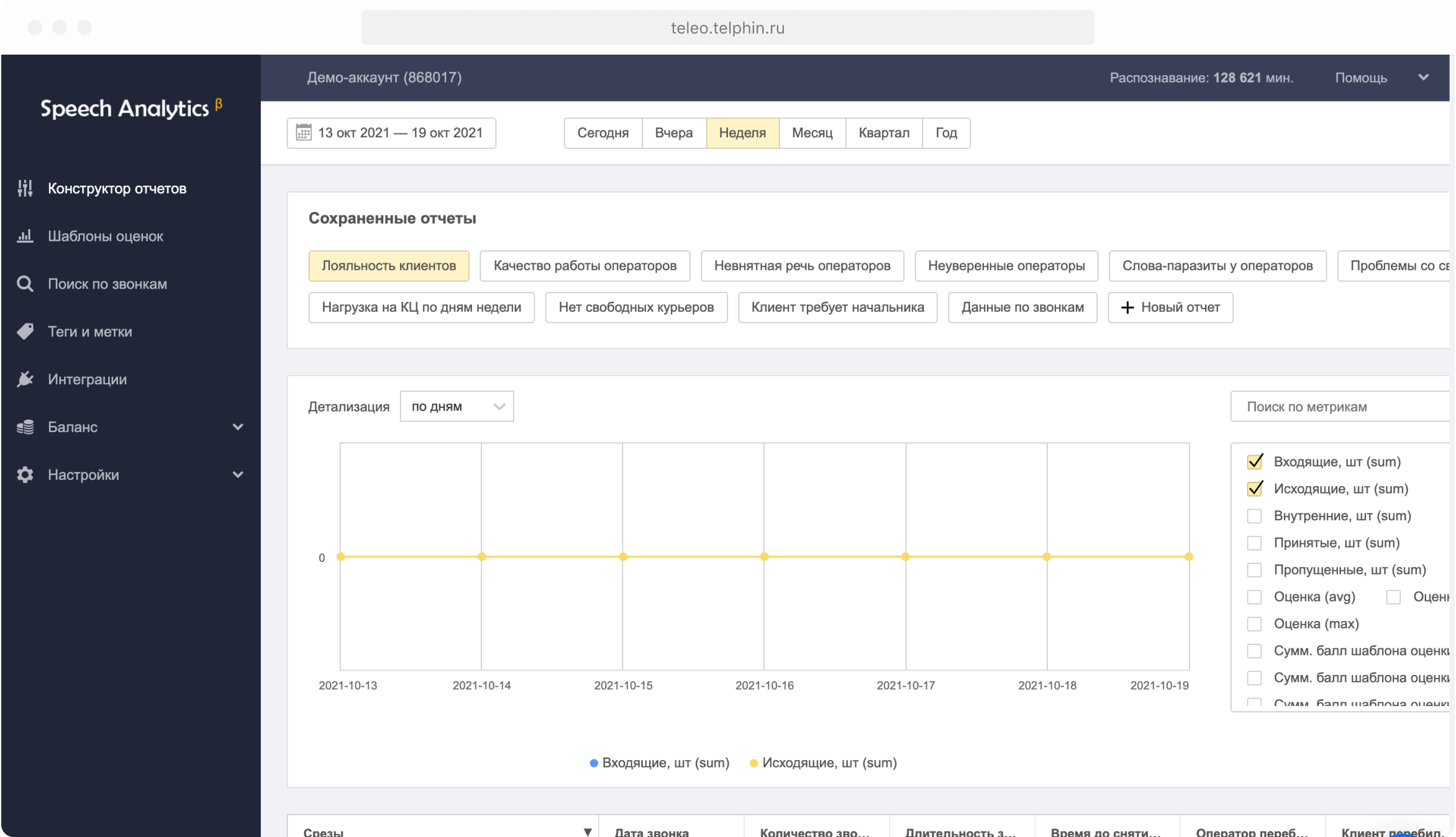This screenshot has height=837, width=1456.
Task: Enable Пропущенные, шт (sum) checkbox
Action: tap(1253, 569)
